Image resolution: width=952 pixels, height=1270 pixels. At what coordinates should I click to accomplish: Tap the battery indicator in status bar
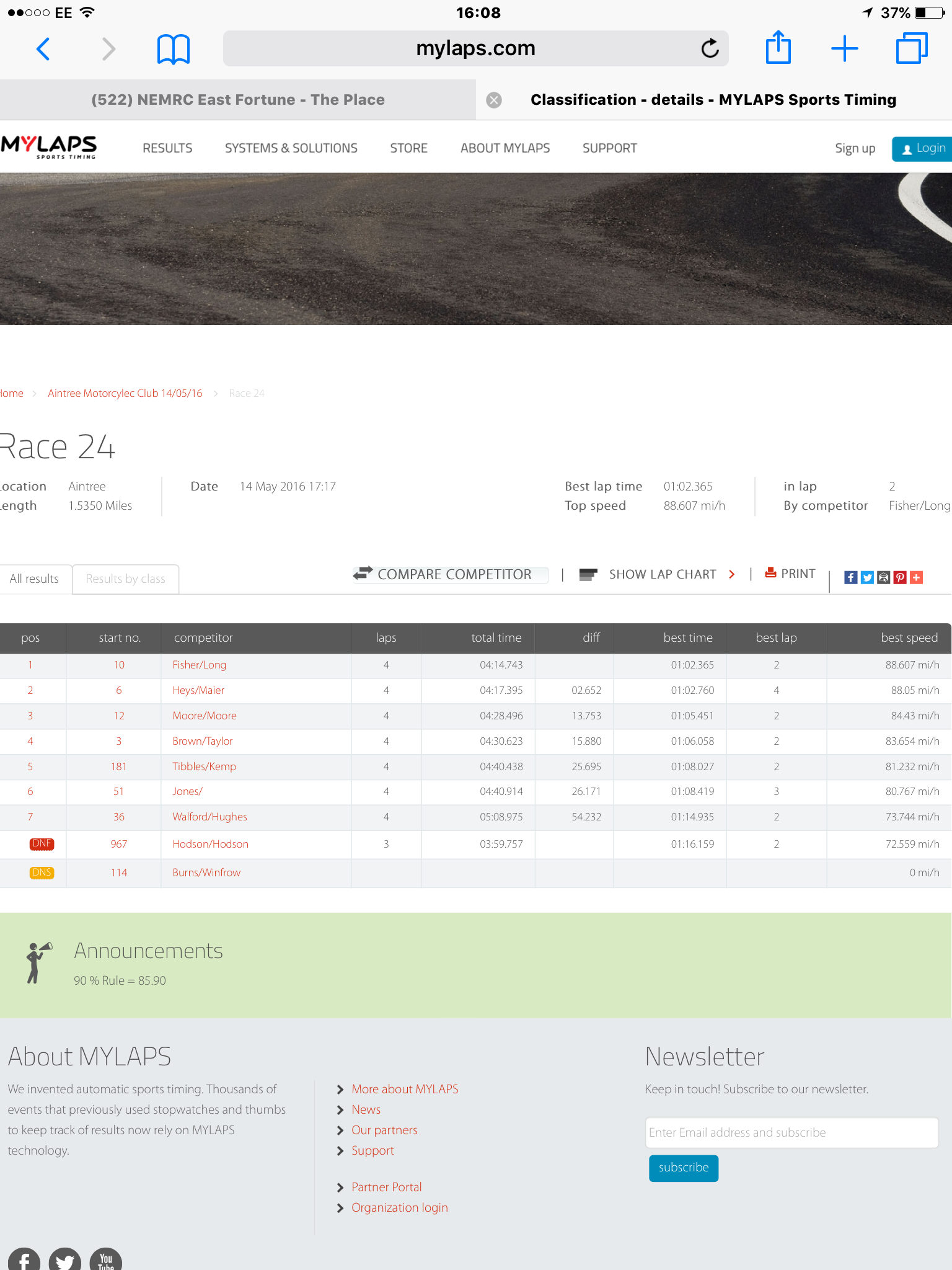point(930,12)
